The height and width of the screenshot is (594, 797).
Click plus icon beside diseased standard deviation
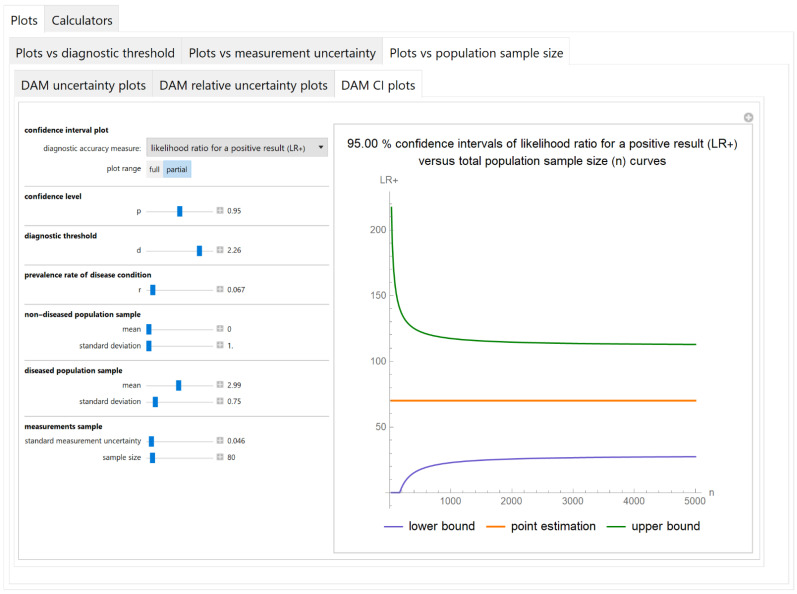pyautogui.click(x=220, y=401)
